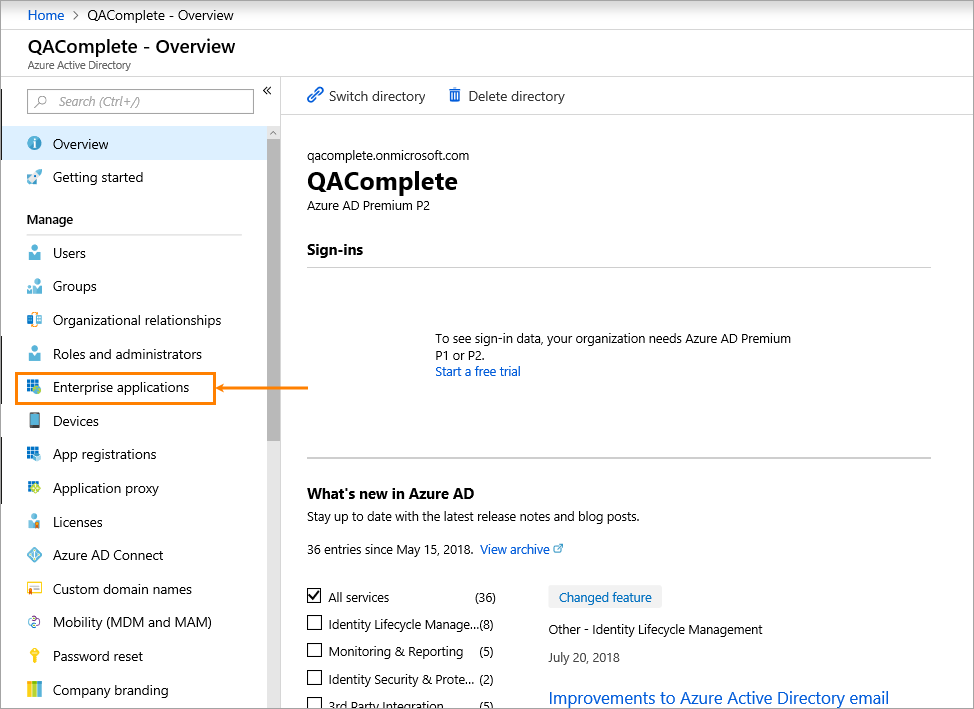The width and height of the screenshot is (974, 709).
Task: Open App registrations menu item
Action: (105, 454)
